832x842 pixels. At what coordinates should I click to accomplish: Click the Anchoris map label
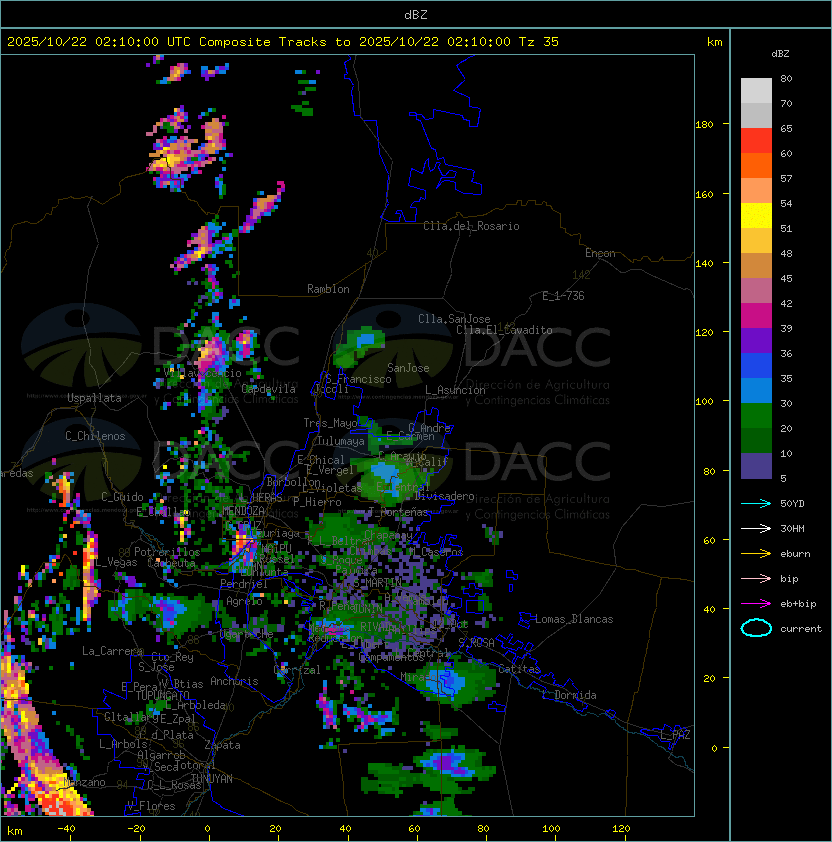(234, 681)
